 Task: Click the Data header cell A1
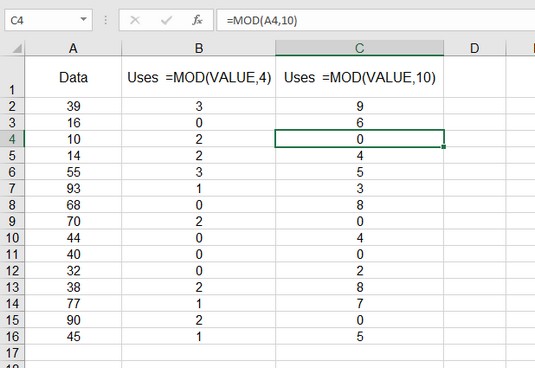point(73,77)
